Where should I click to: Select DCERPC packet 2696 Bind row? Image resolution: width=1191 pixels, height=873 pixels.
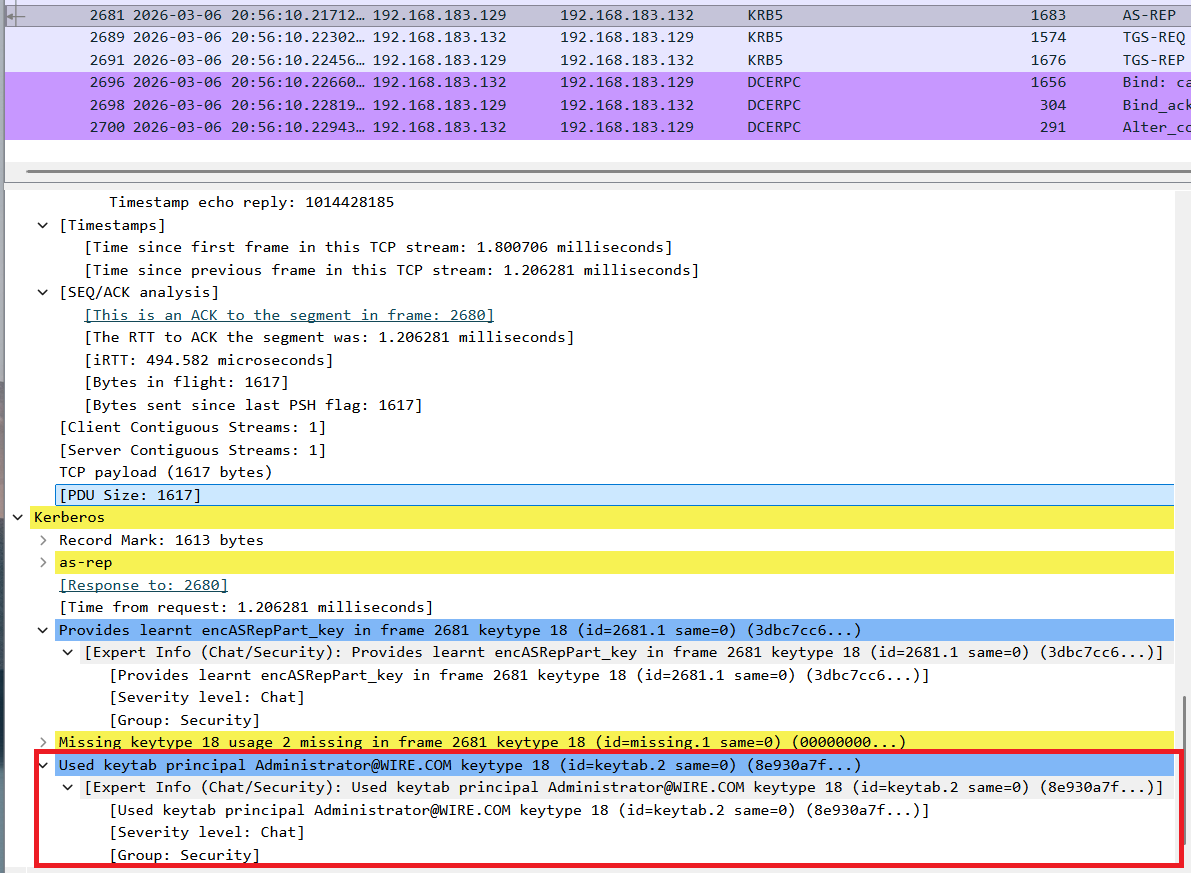(x=598, y=82)
